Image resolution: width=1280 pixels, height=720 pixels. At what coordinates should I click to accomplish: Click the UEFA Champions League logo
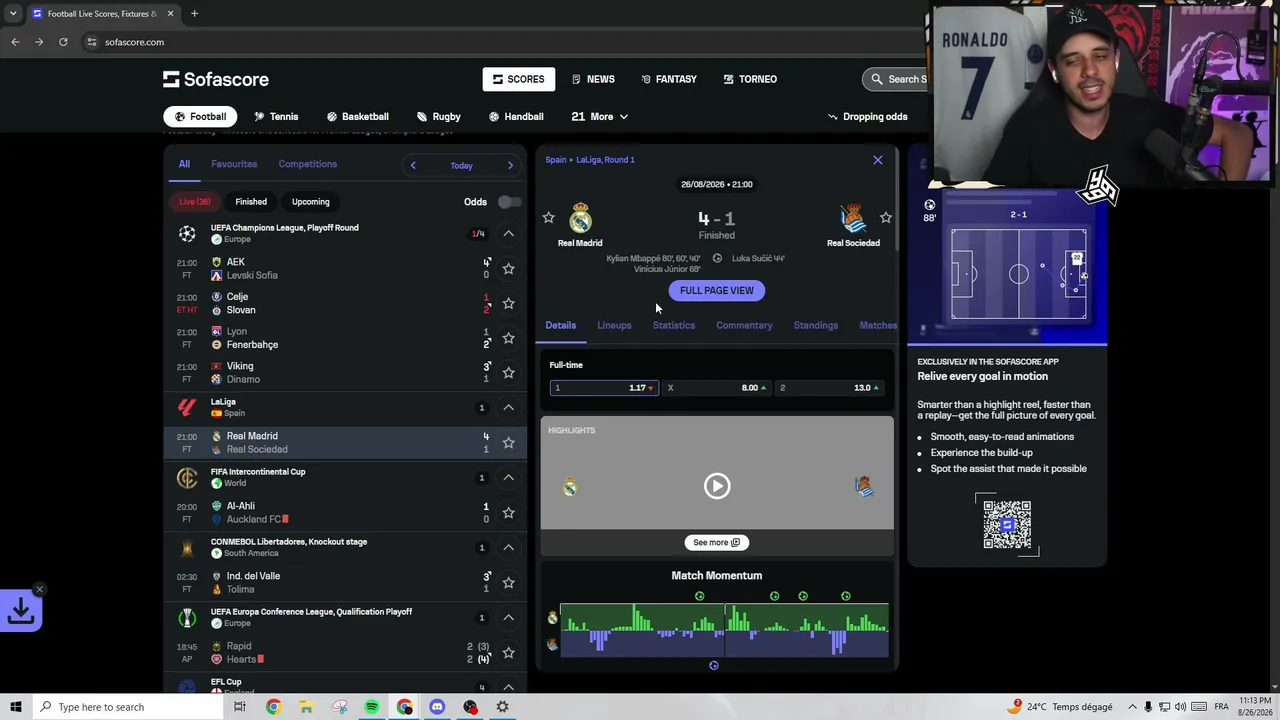pyautogui.click(x=187, y=234)
